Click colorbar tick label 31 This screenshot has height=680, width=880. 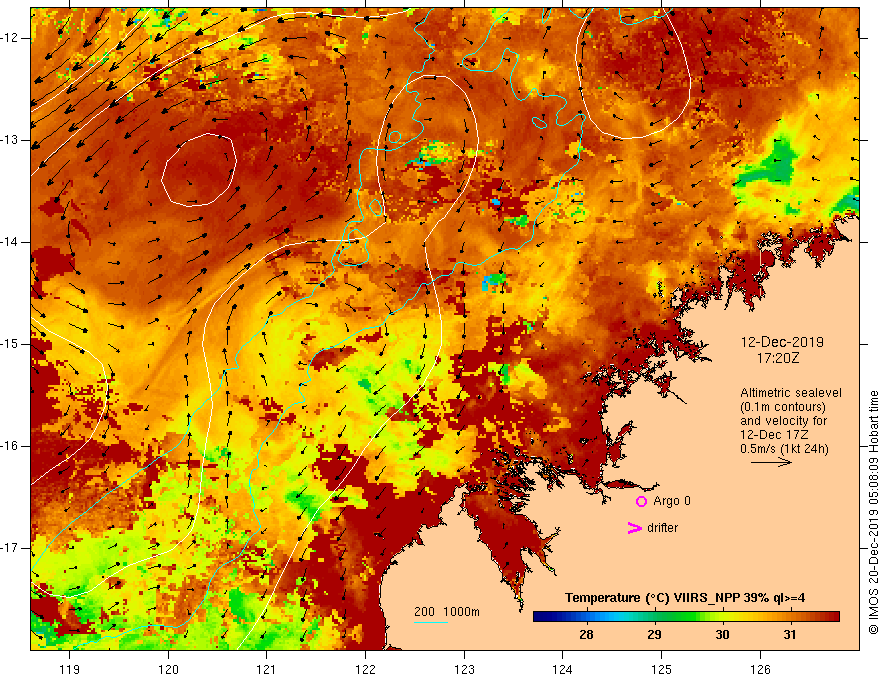pos(790,635)
